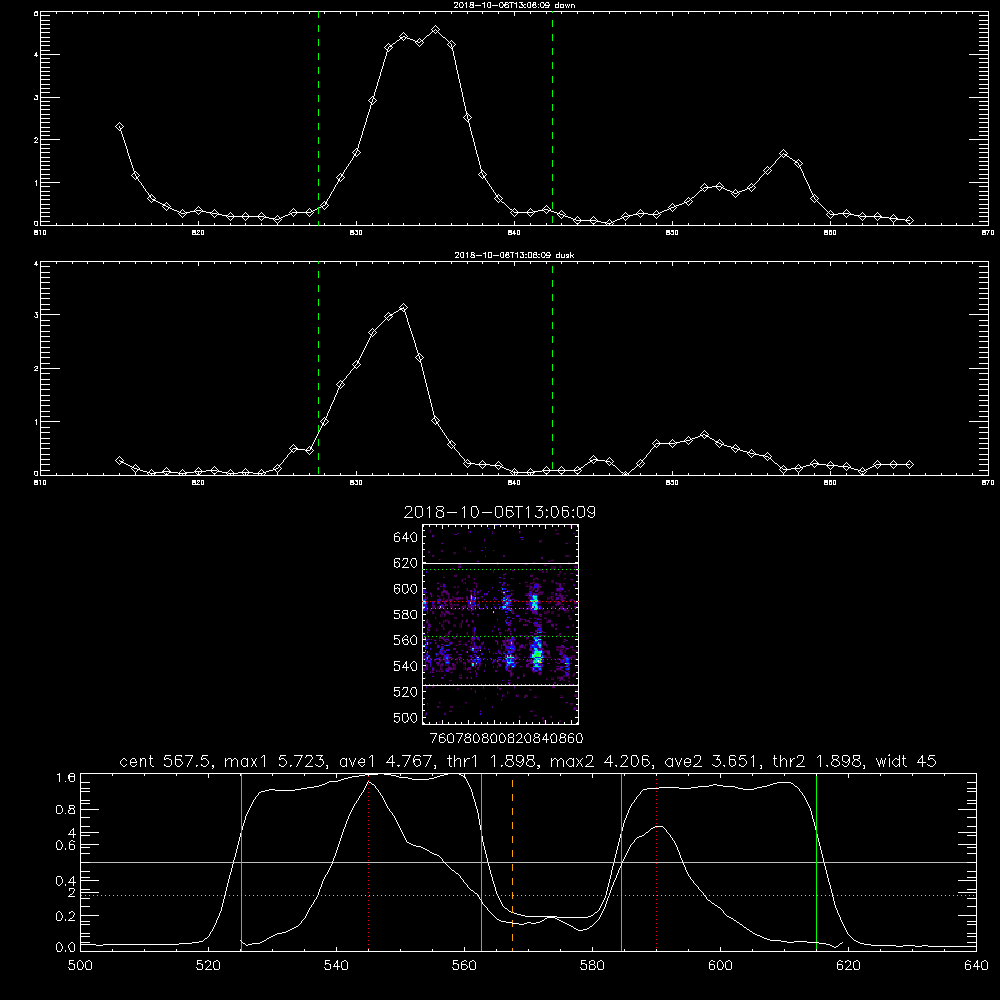This screenshot has height=1000, width=1000.
Task: Click the dotted horizontal line in profile plot
Action: click(x=528, y=895)
